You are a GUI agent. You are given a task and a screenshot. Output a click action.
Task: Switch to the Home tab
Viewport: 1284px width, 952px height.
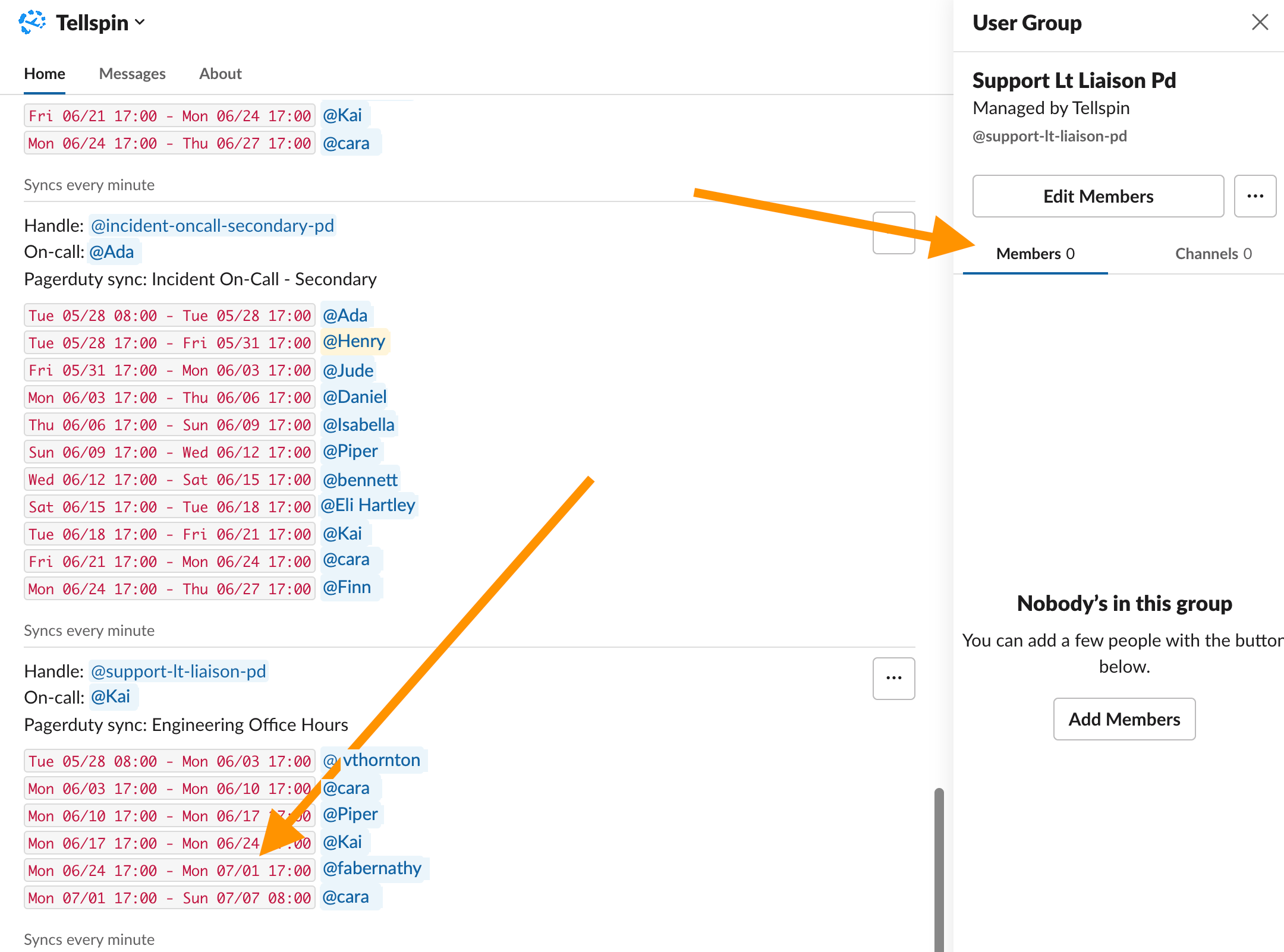[45, 74]
